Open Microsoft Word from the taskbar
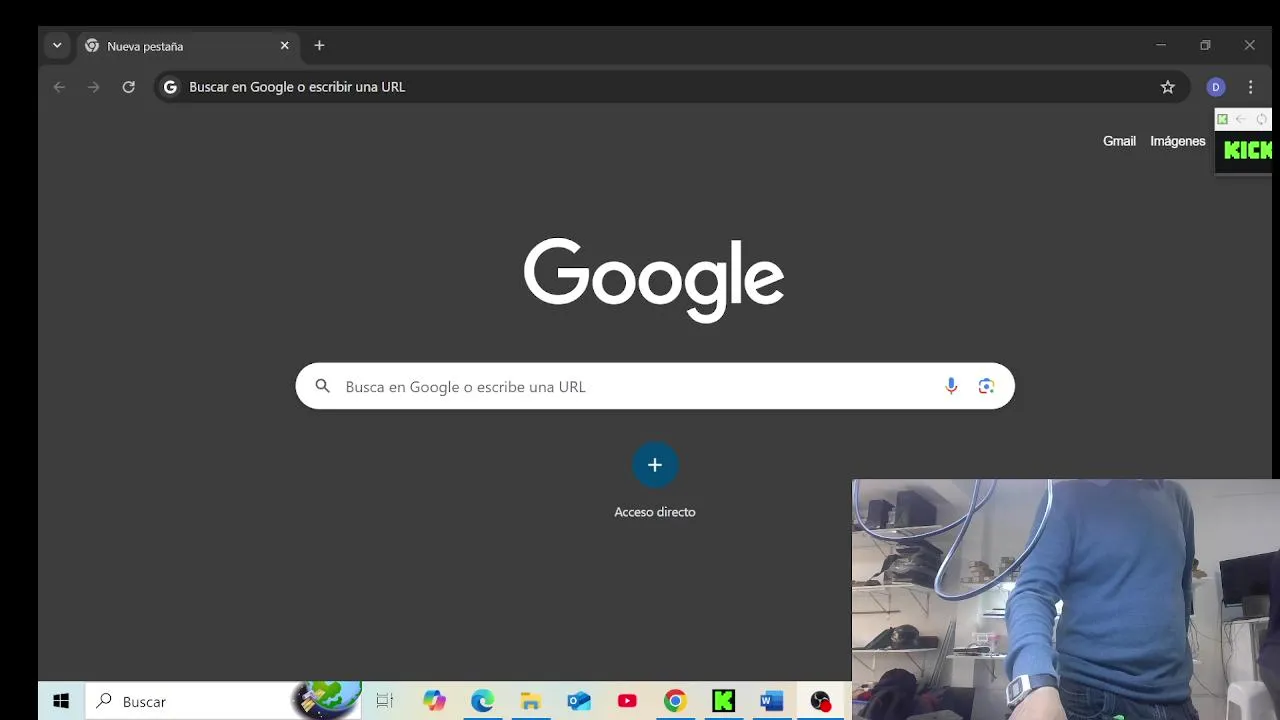1280x720 pixels. tap(771, 701)
